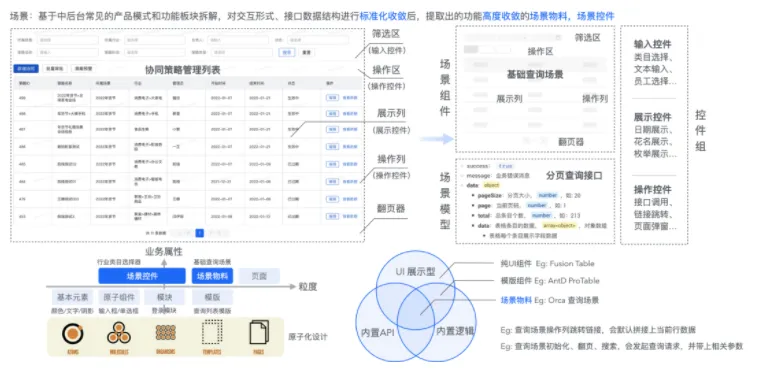Click the yellow array<object> type tag
Screen dimensions: 768x374
point(559,226)
